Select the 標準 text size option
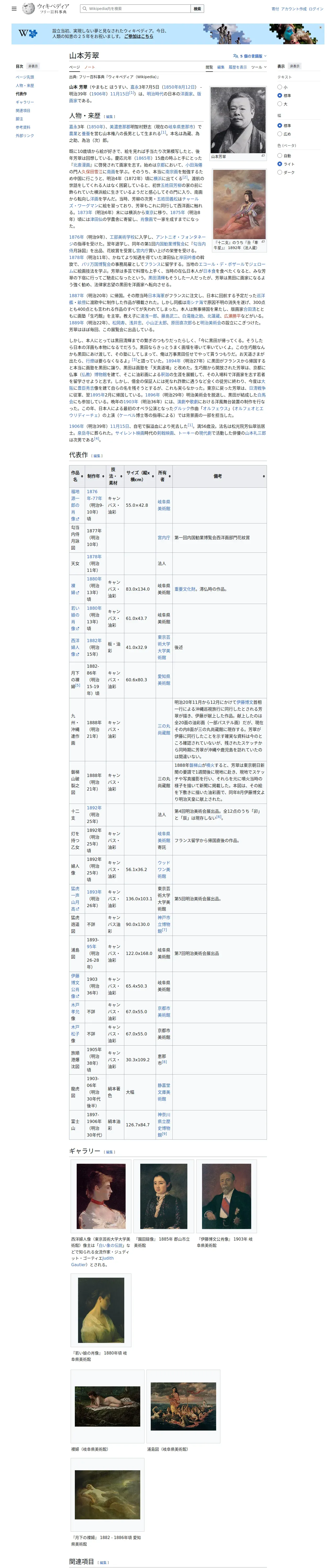The height and width of the screenshot is (1568, 336). click(280, 96)
